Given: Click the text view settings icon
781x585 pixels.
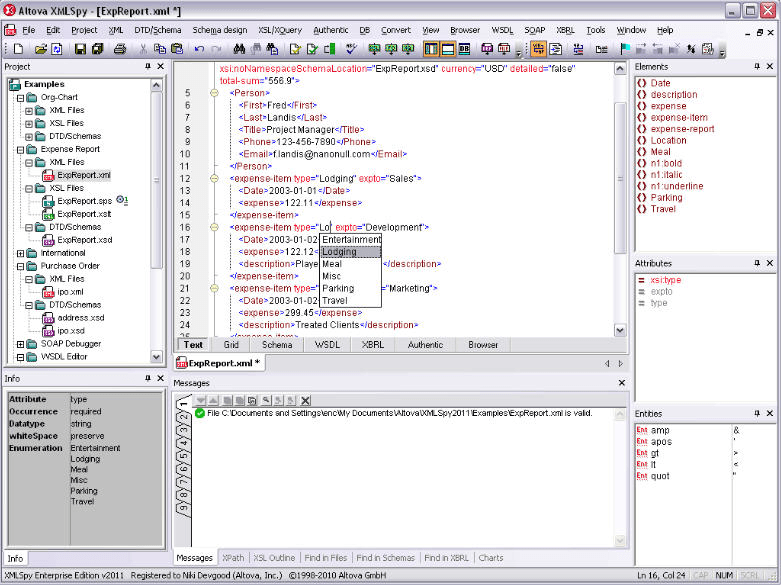Looking at the screenshot, I should click(x=707, y=49).
